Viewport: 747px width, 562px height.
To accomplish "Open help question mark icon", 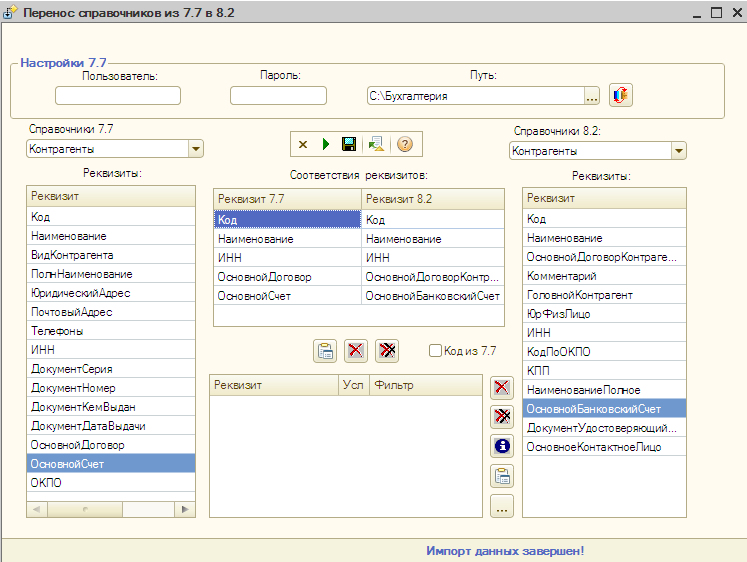I will tap(404, 144).
